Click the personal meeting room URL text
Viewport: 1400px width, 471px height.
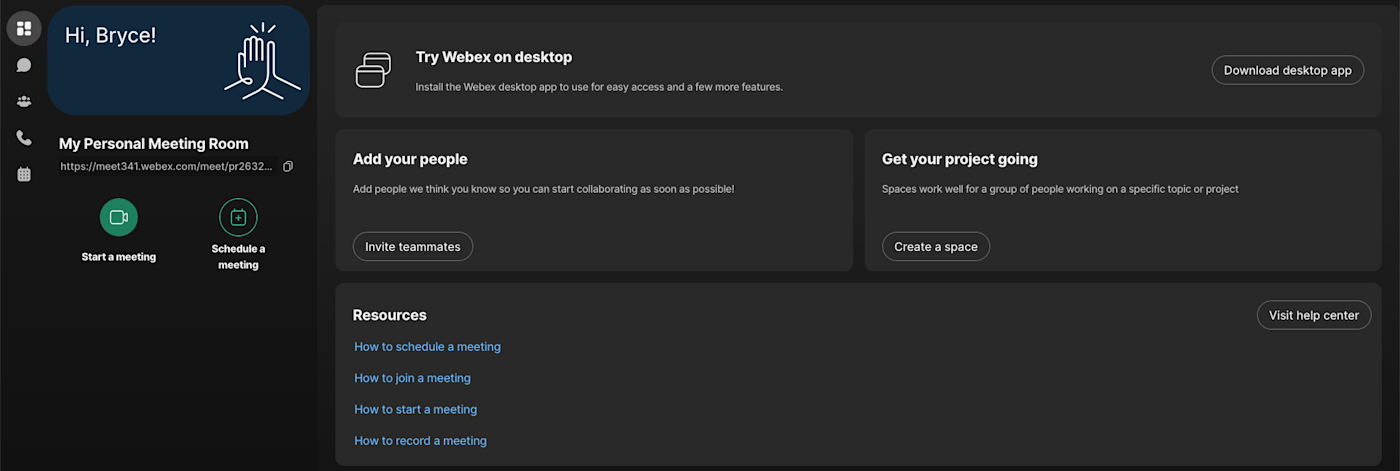(x=166, y=167)
